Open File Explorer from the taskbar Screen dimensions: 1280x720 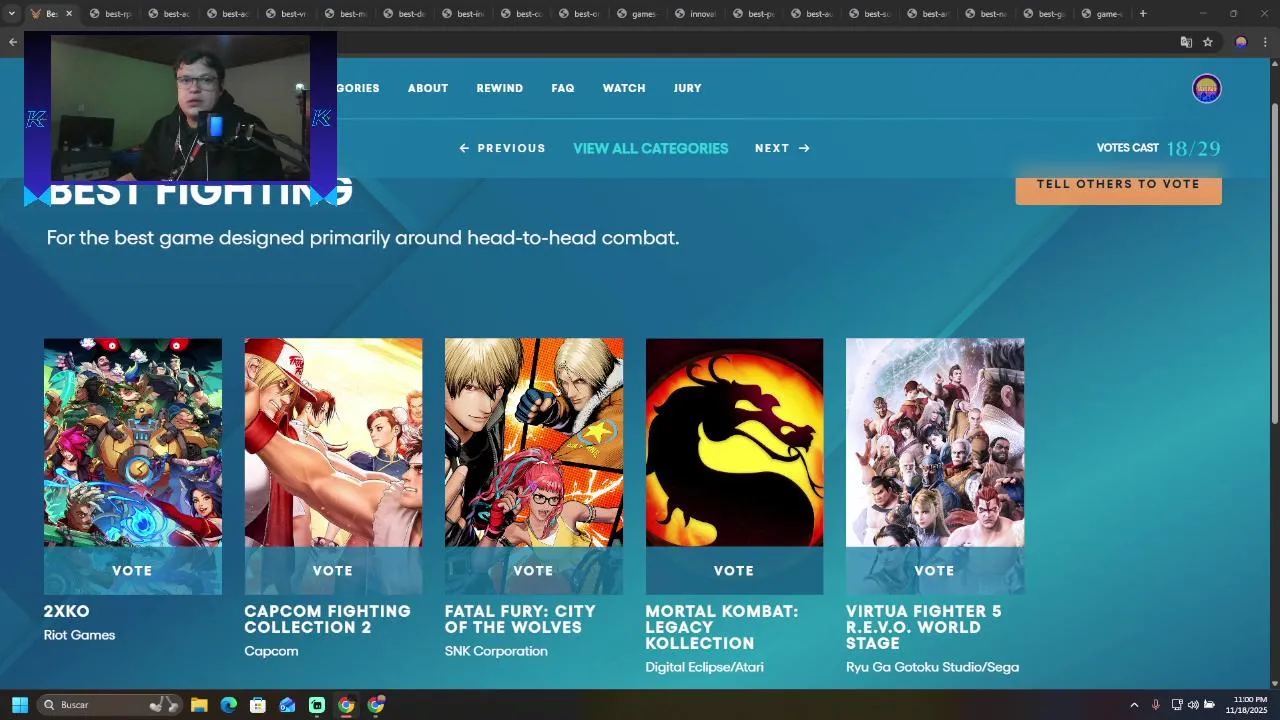pos(199,705)
